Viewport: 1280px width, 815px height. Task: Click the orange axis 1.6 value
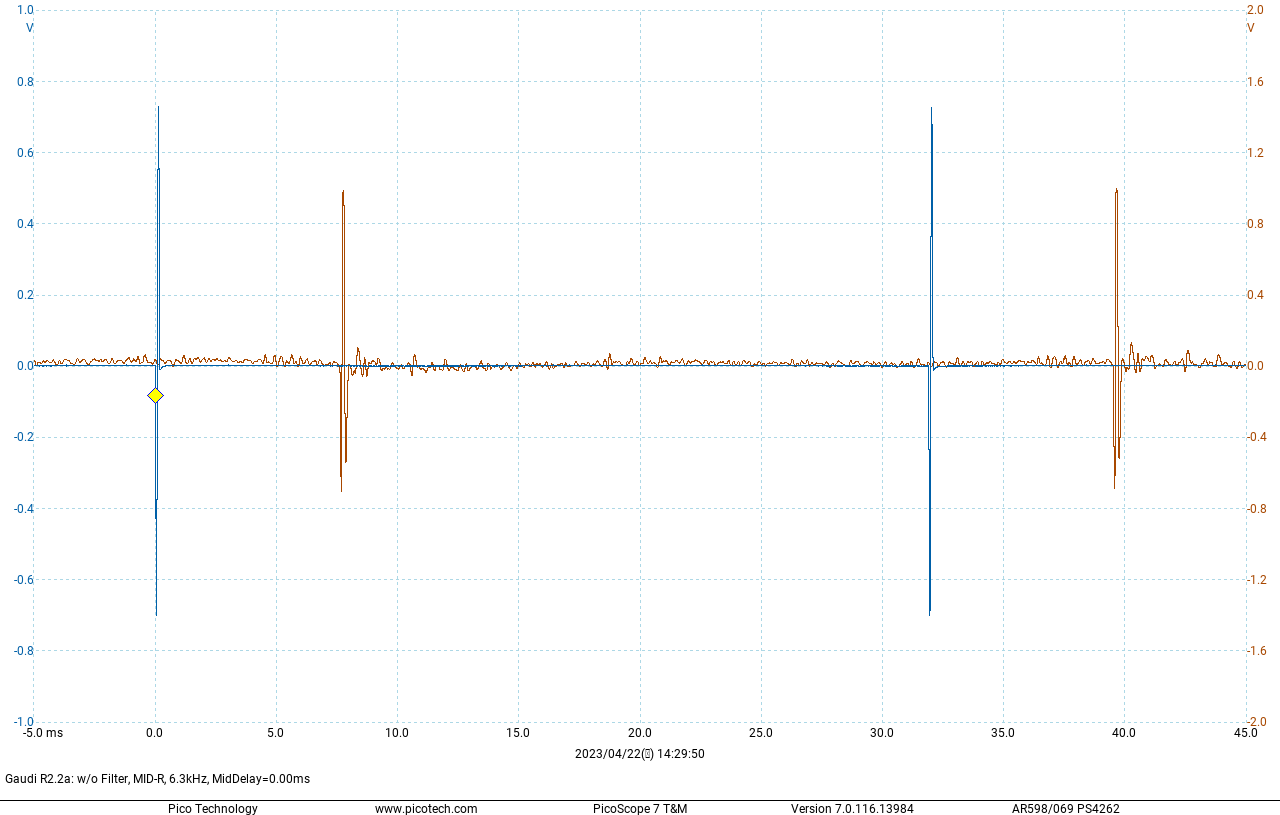pos(1255,82)
